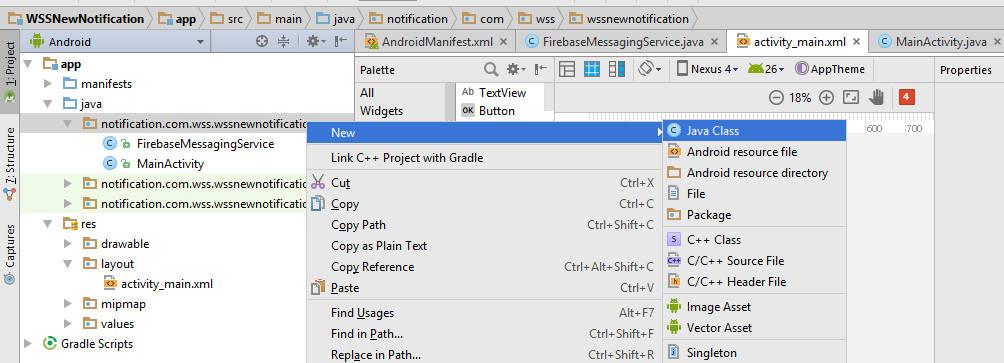Switch to design surface view
Image resolution: width=1004 pixels, height=363 pixels.
[567, 69]
